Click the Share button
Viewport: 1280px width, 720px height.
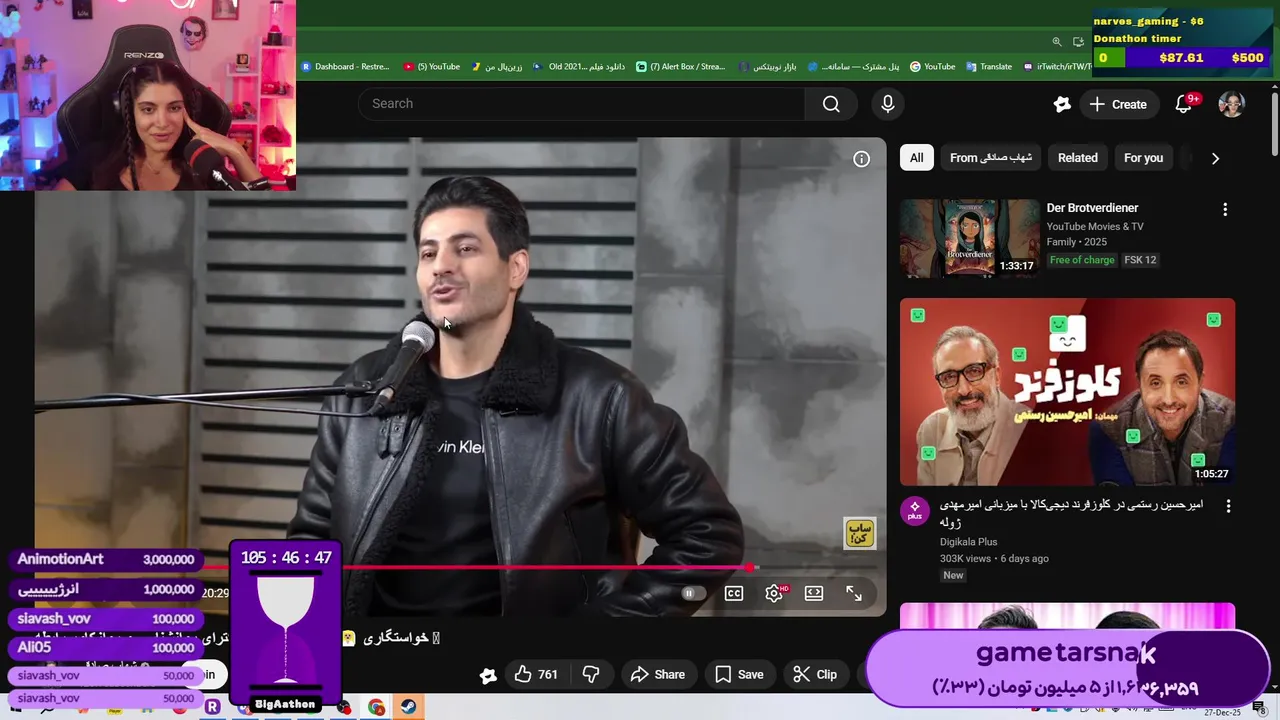[x=657, y=675]
